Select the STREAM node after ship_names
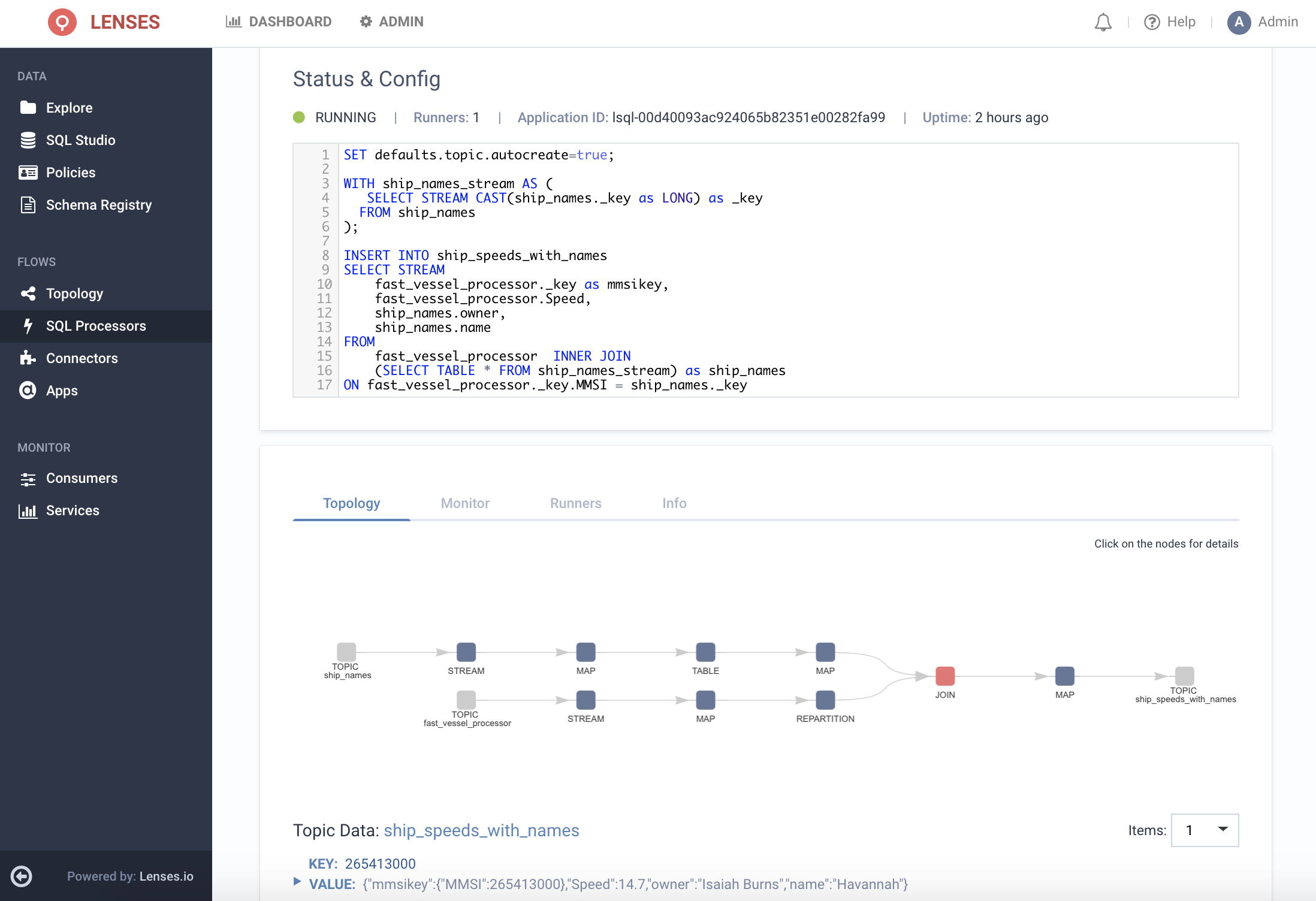Image resolution: width=1316 pixels, height=901 pixels. click(466, 652)
